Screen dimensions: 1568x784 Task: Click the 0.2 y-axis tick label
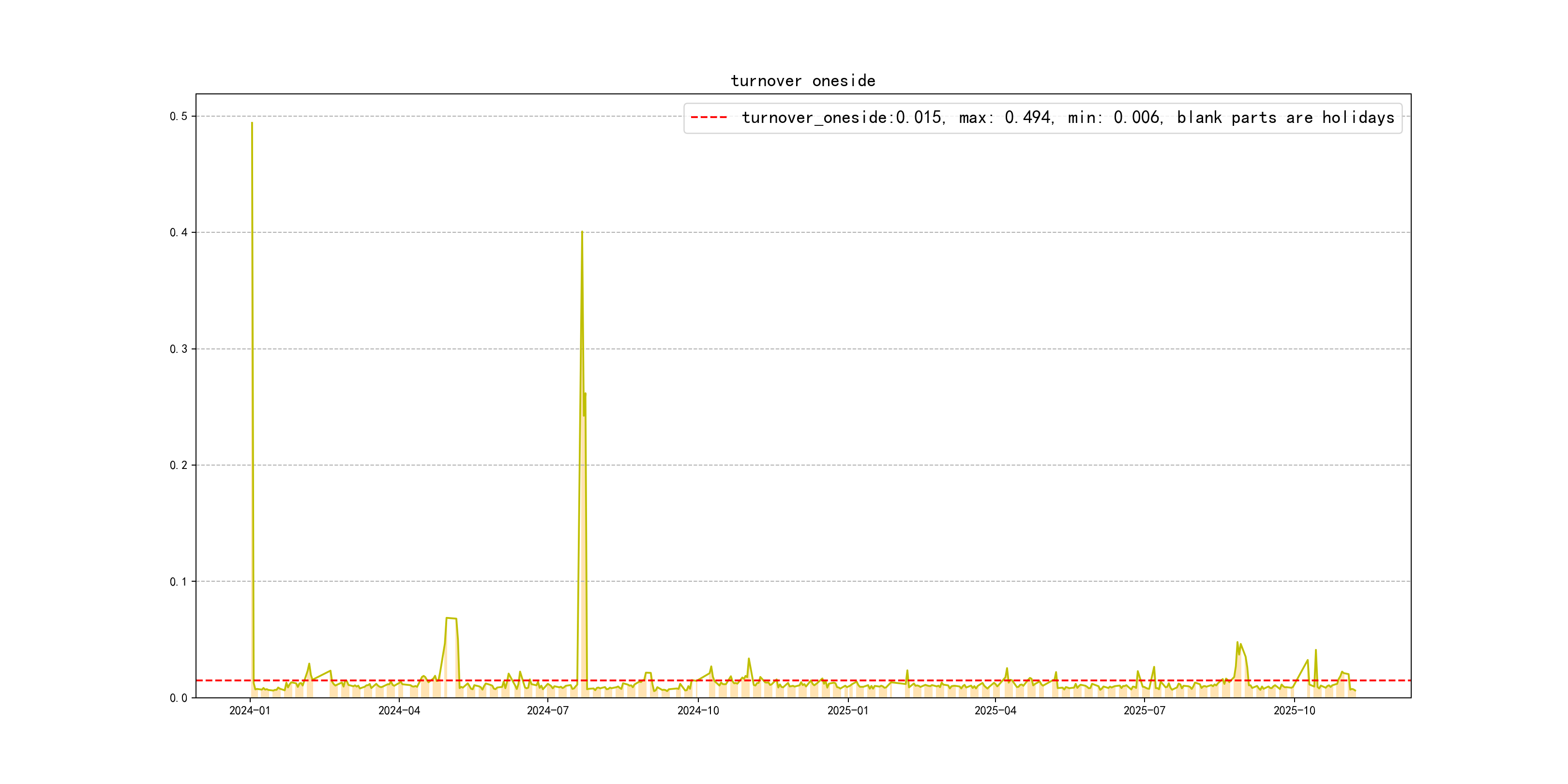pos(179,465)
